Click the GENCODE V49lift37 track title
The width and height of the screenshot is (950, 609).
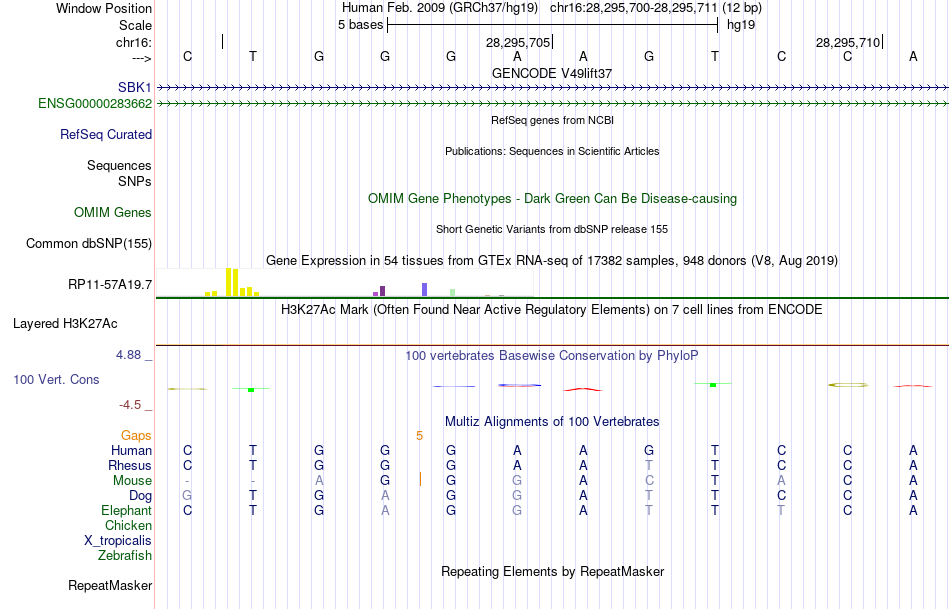pyautogui.click(x=552, y=73)
